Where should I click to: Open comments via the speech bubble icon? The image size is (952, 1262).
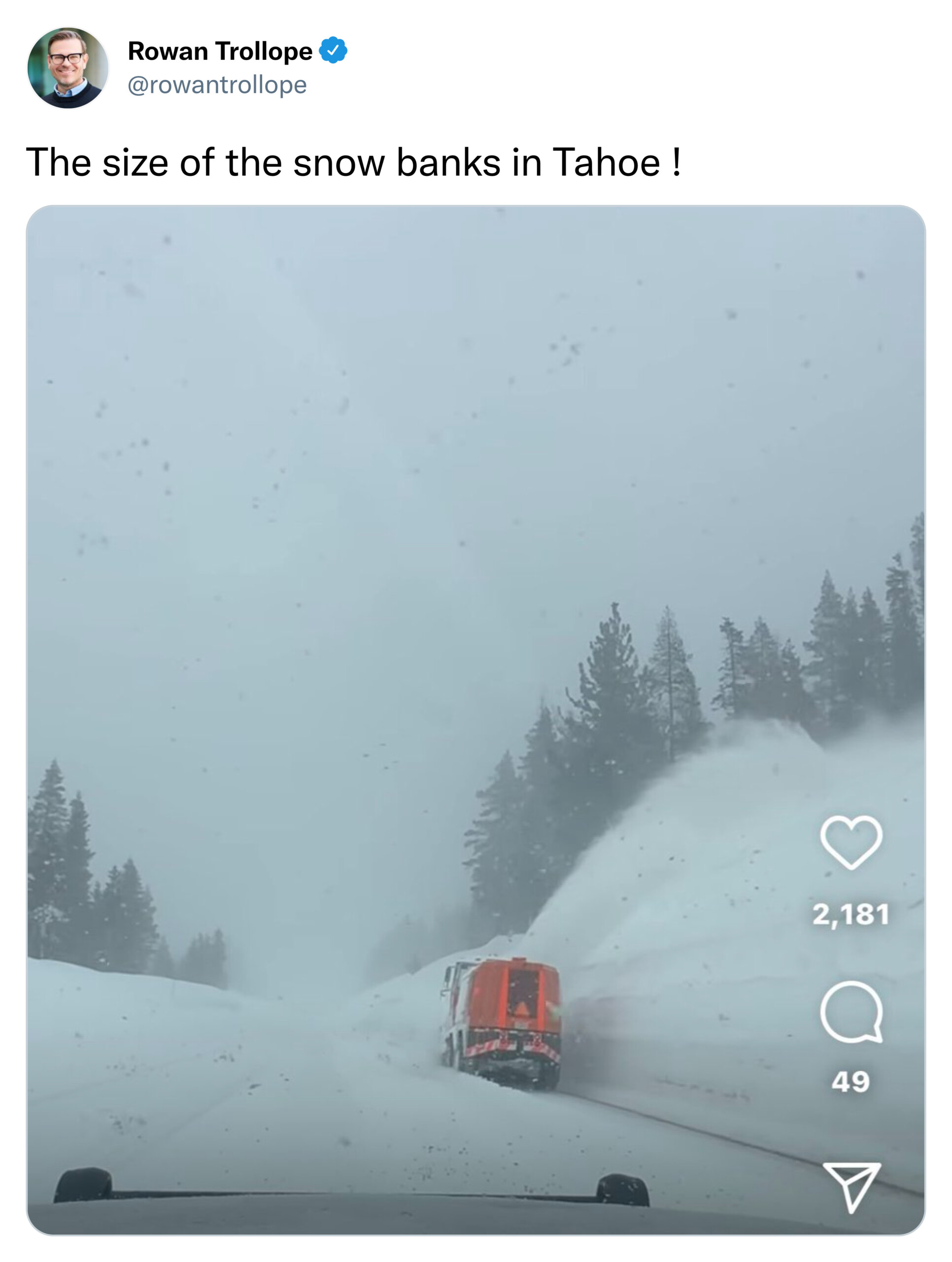tap(851, 1012)
